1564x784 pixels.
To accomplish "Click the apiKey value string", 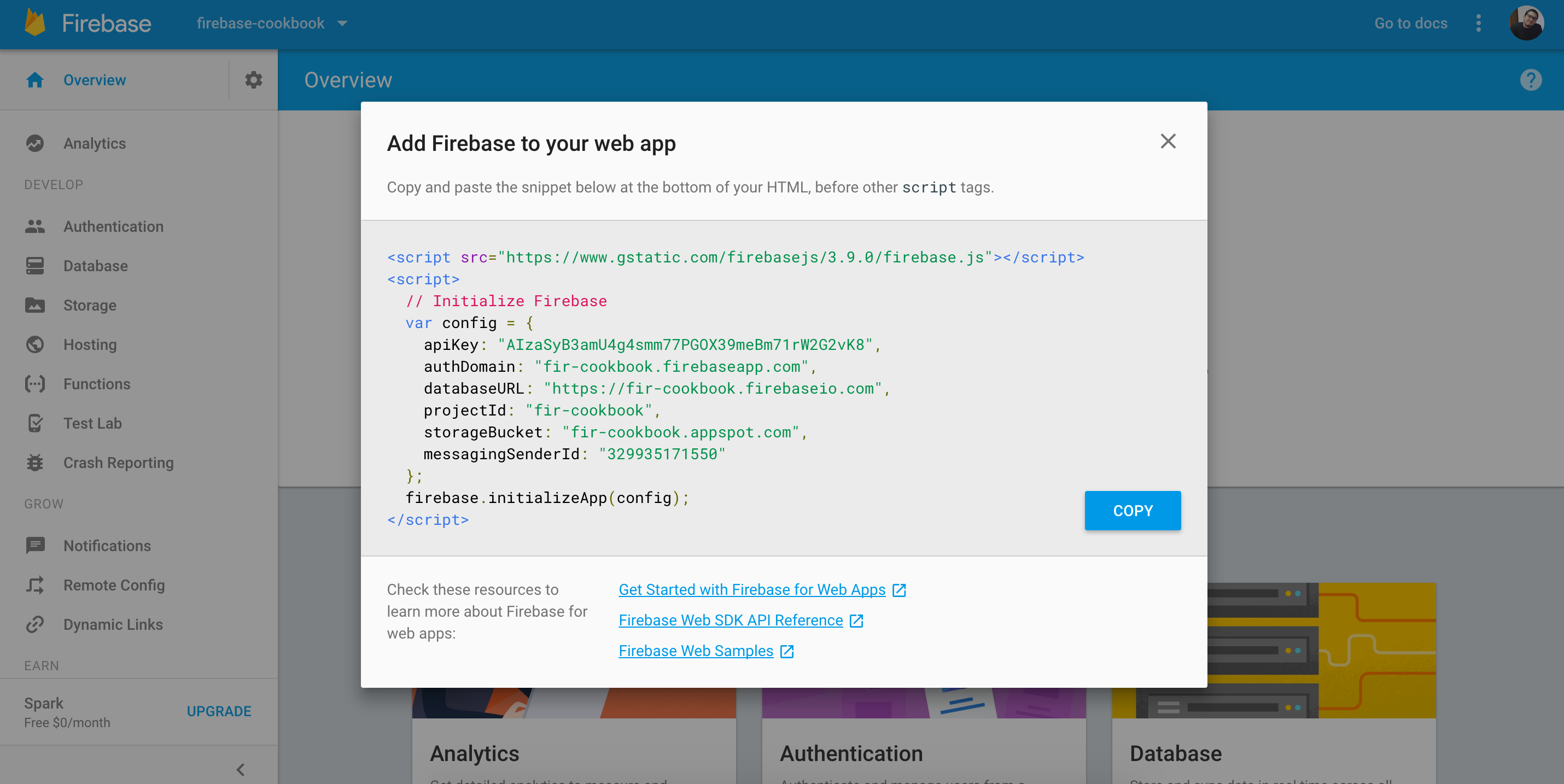I will coord(685,344).
